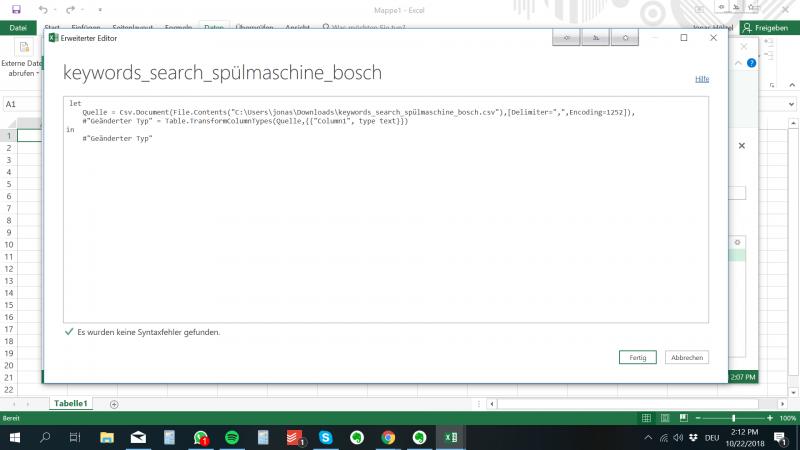Open the Mail app from the taskbar
This screenshot has width=800, height=450.
tap(138, 437)
